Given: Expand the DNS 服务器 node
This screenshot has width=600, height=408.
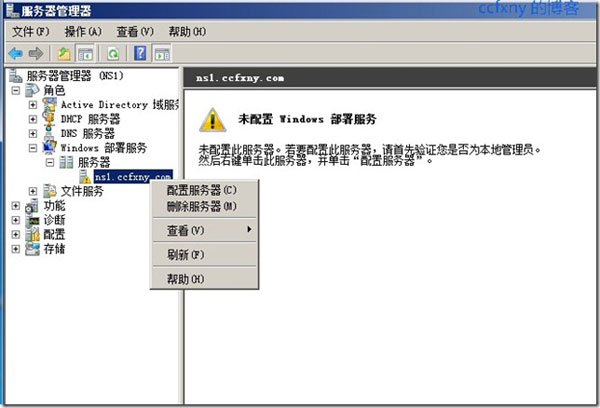Looking at the screenshot, I should [x=33, y=134].
